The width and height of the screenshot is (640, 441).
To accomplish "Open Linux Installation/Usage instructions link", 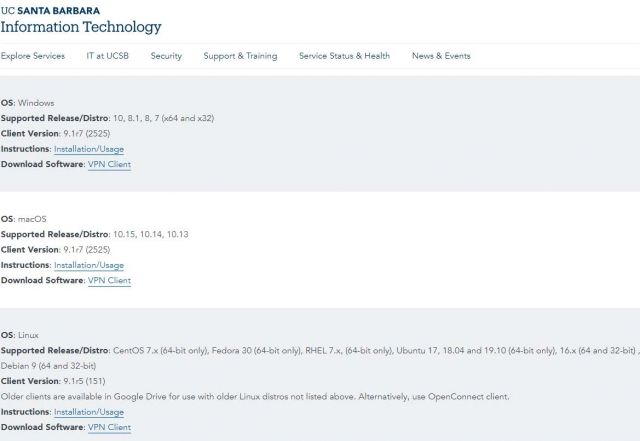I will coord(89,412).
